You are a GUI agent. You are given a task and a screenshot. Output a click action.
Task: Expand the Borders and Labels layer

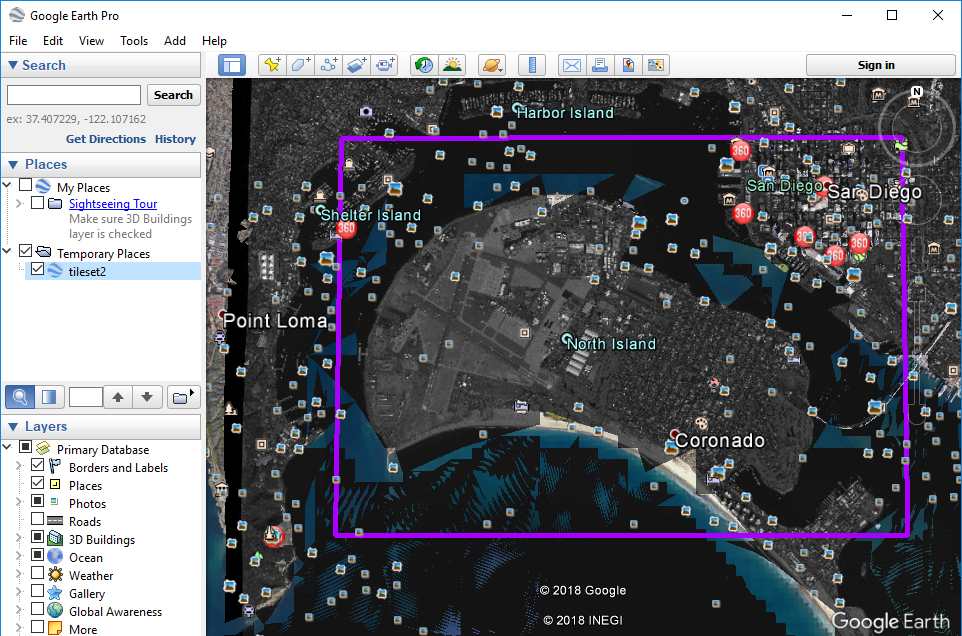pyautogui.click(x=19, y=466)
